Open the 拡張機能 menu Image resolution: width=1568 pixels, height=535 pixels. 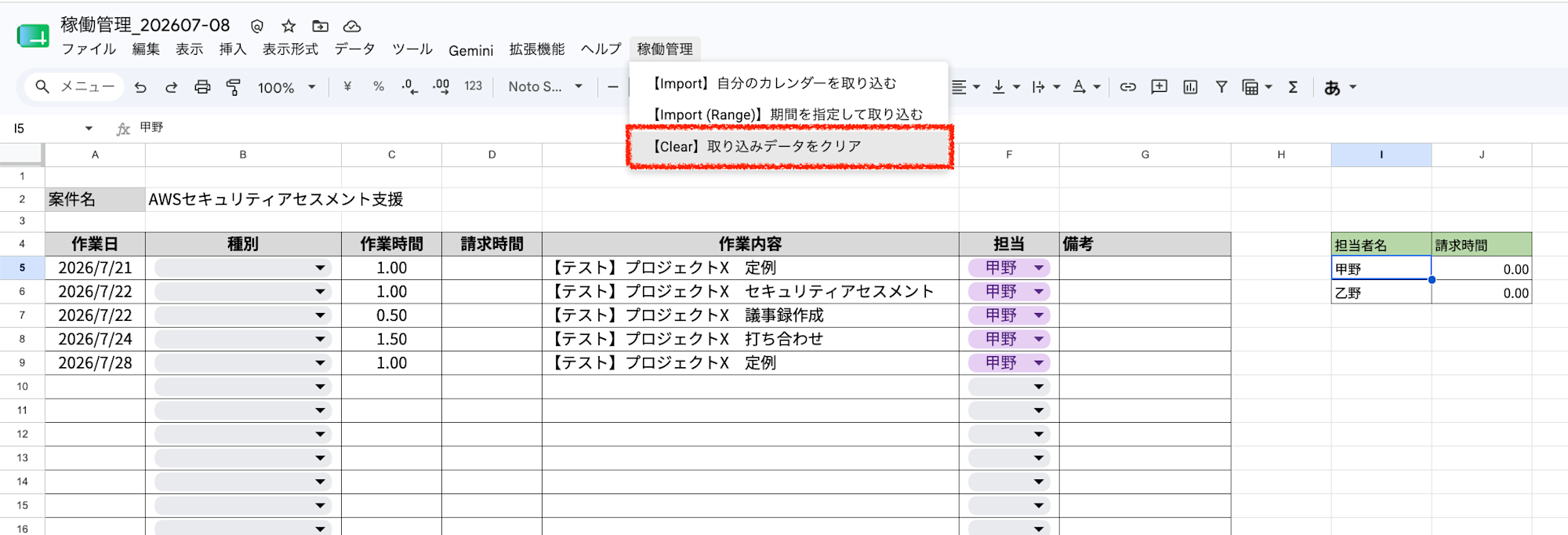click(x=537, y=49)
